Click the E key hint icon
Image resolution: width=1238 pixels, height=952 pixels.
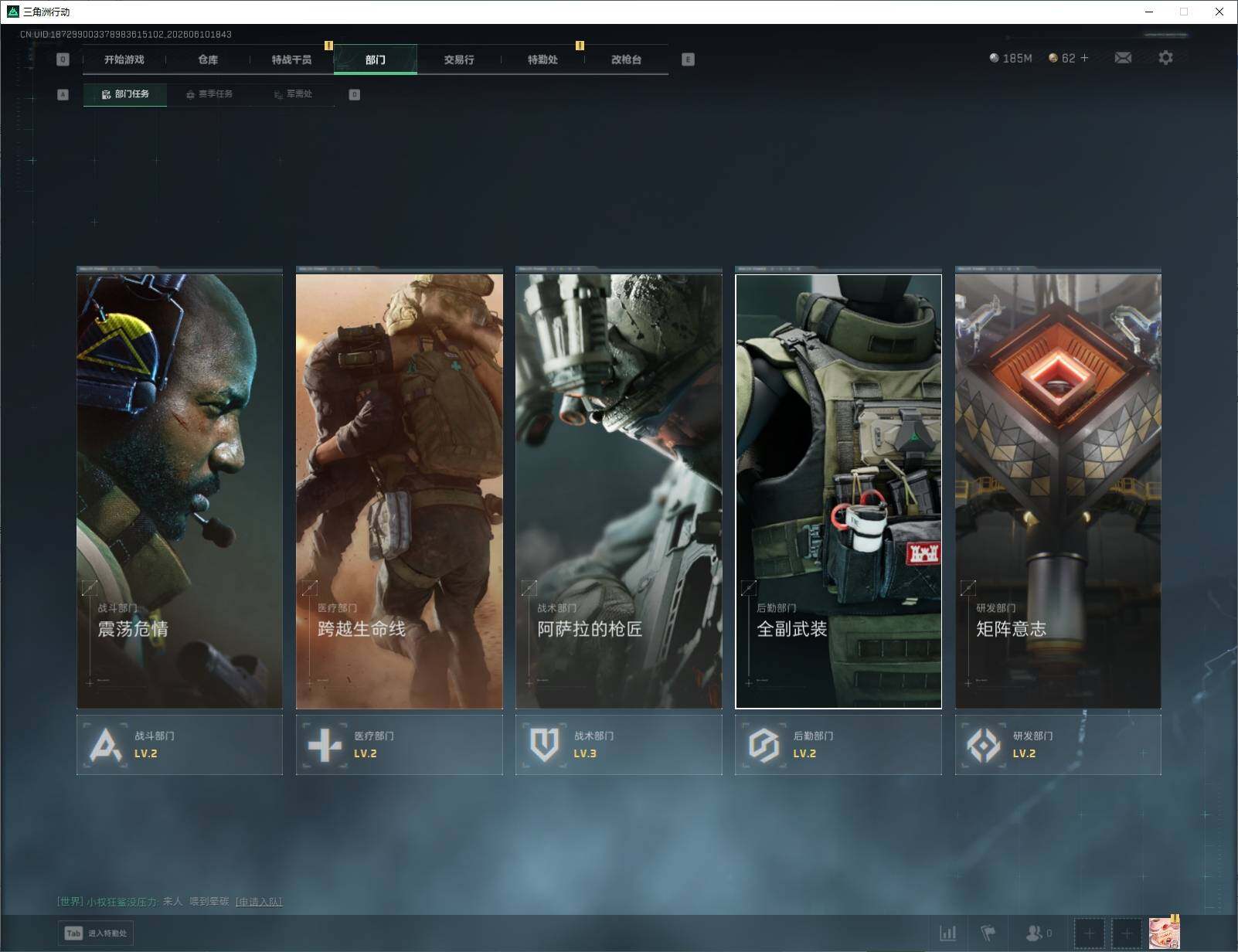pos(688,59)
